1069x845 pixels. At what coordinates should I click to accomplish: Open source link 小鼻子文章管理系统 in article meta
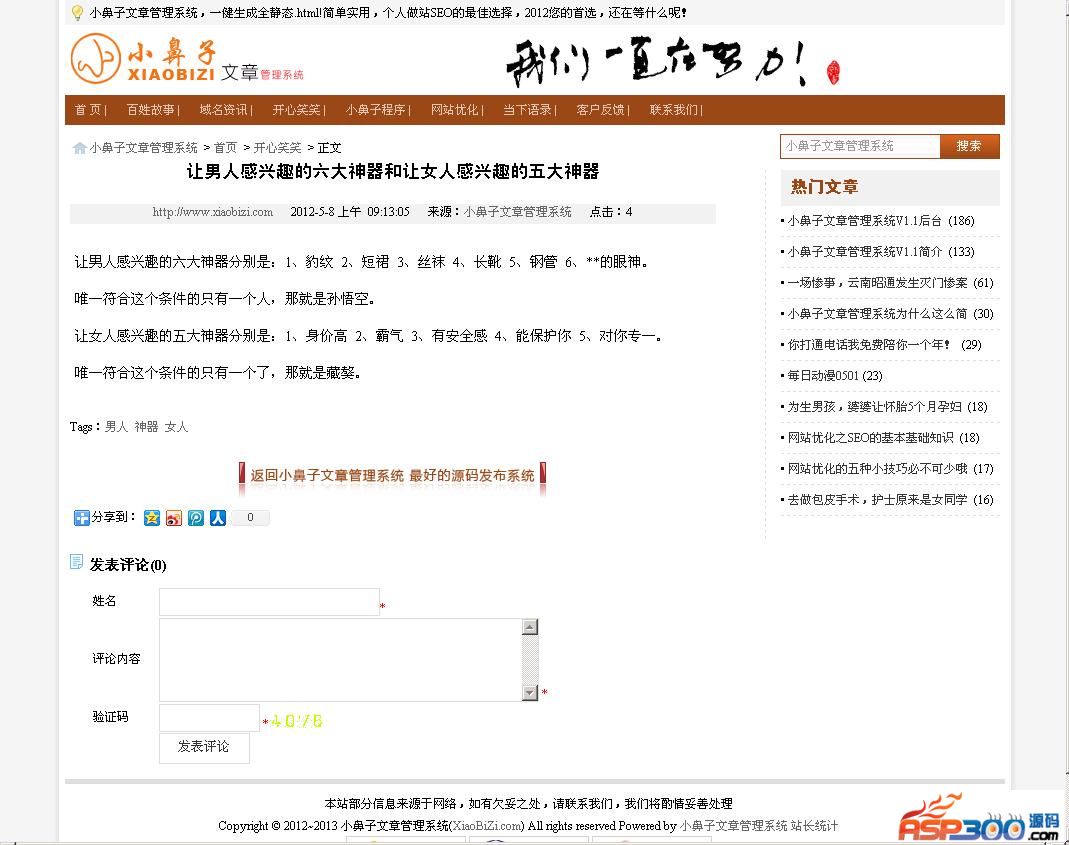(517, 212)
